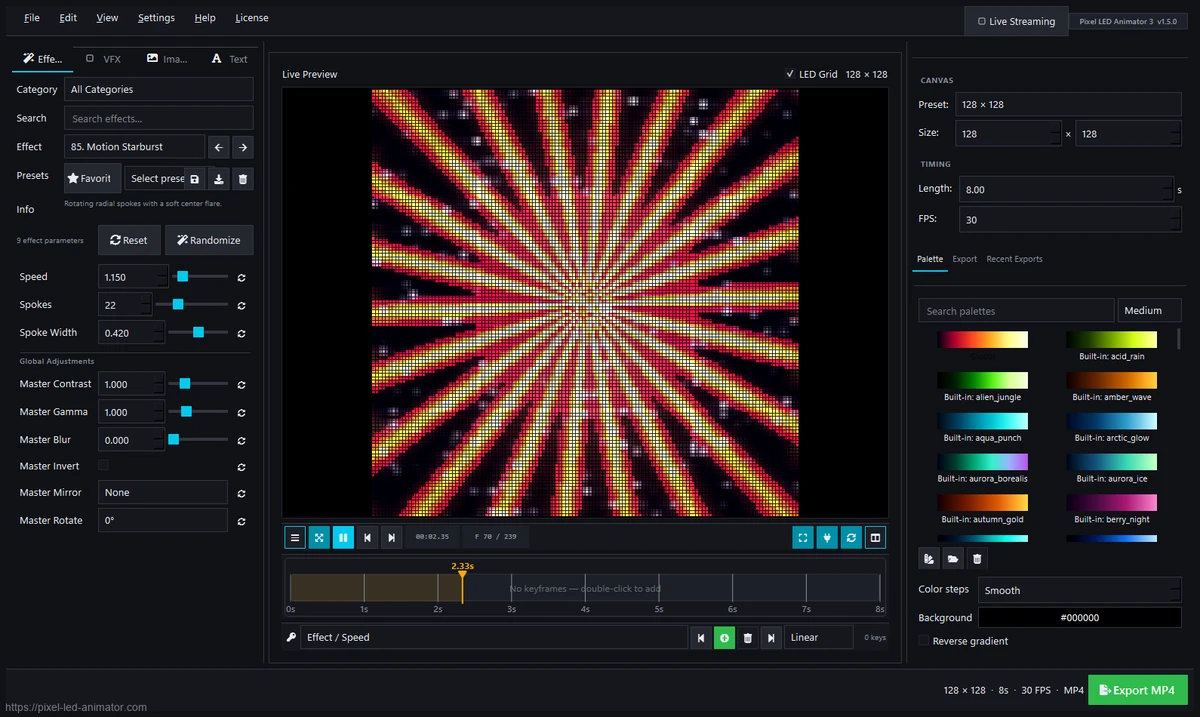The image size is (1200, 717).
Task: Open the Master Rotate dropdown set to 0°
Action: coord(163,520)
